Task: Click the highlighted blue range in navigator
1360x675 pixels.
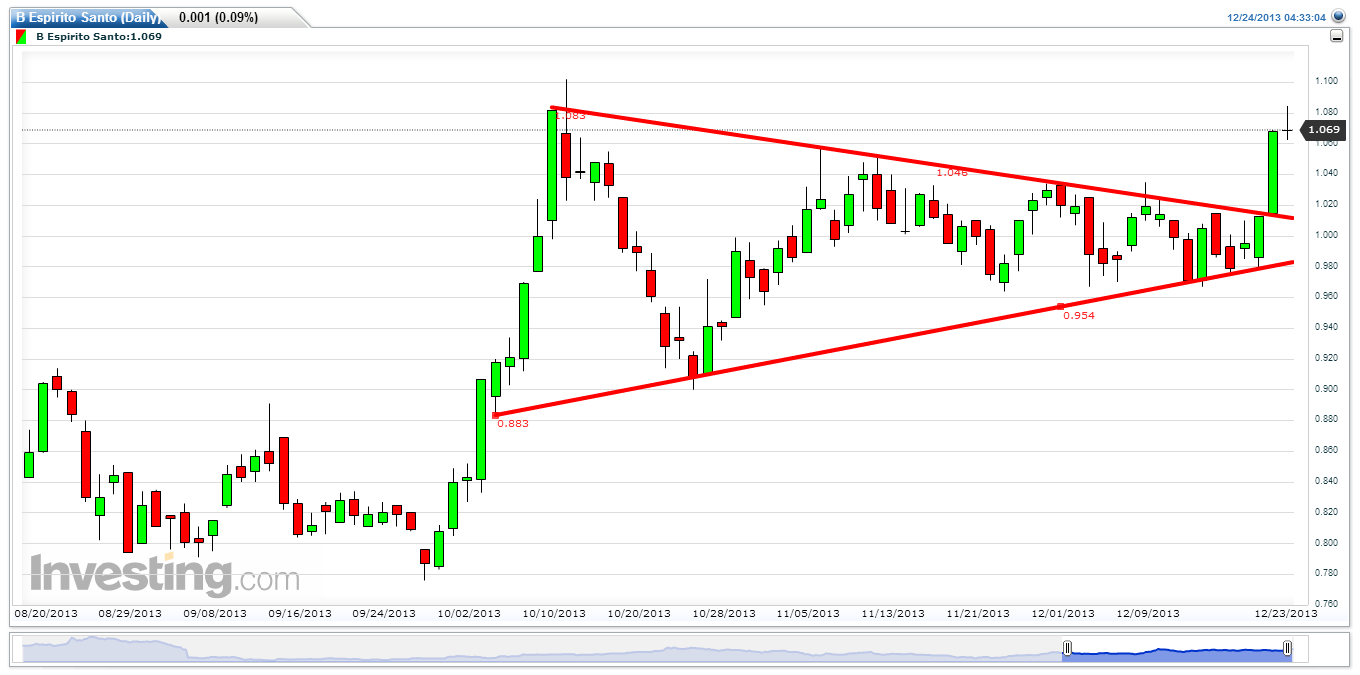Action: (1177, 650)
